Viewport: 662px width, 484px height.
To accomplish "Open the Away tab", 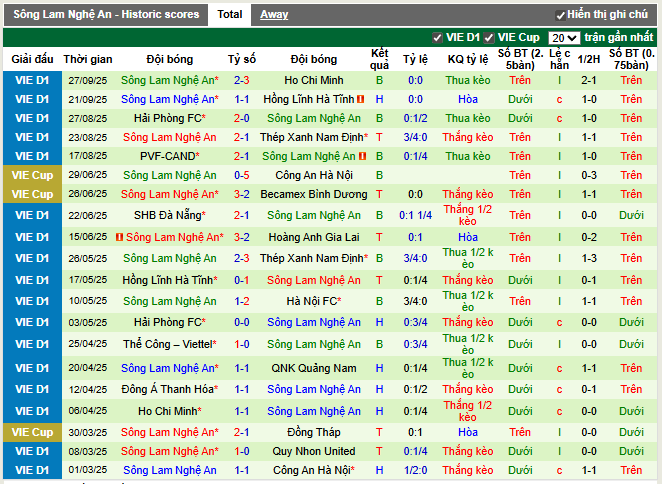I will (x=274, y=14).
